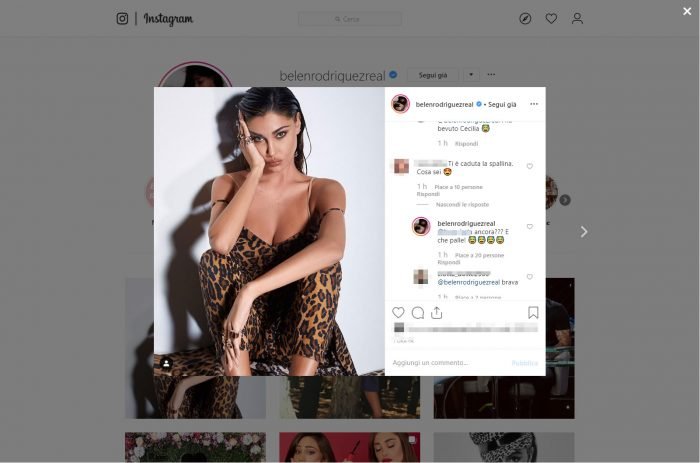Screen dimensions: 700x463
Task: Close the post overlay with X
Action: [687, 11]
